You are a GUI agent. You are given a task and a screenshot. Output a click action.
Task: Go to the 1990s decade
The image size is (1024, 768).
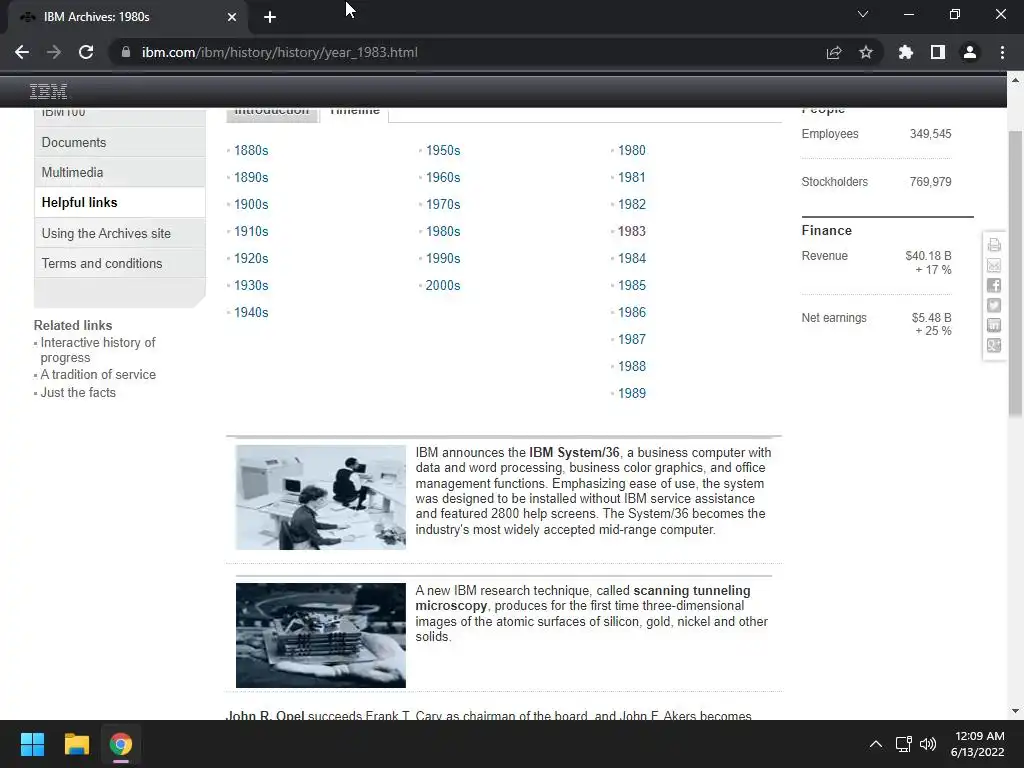(443, 258)
